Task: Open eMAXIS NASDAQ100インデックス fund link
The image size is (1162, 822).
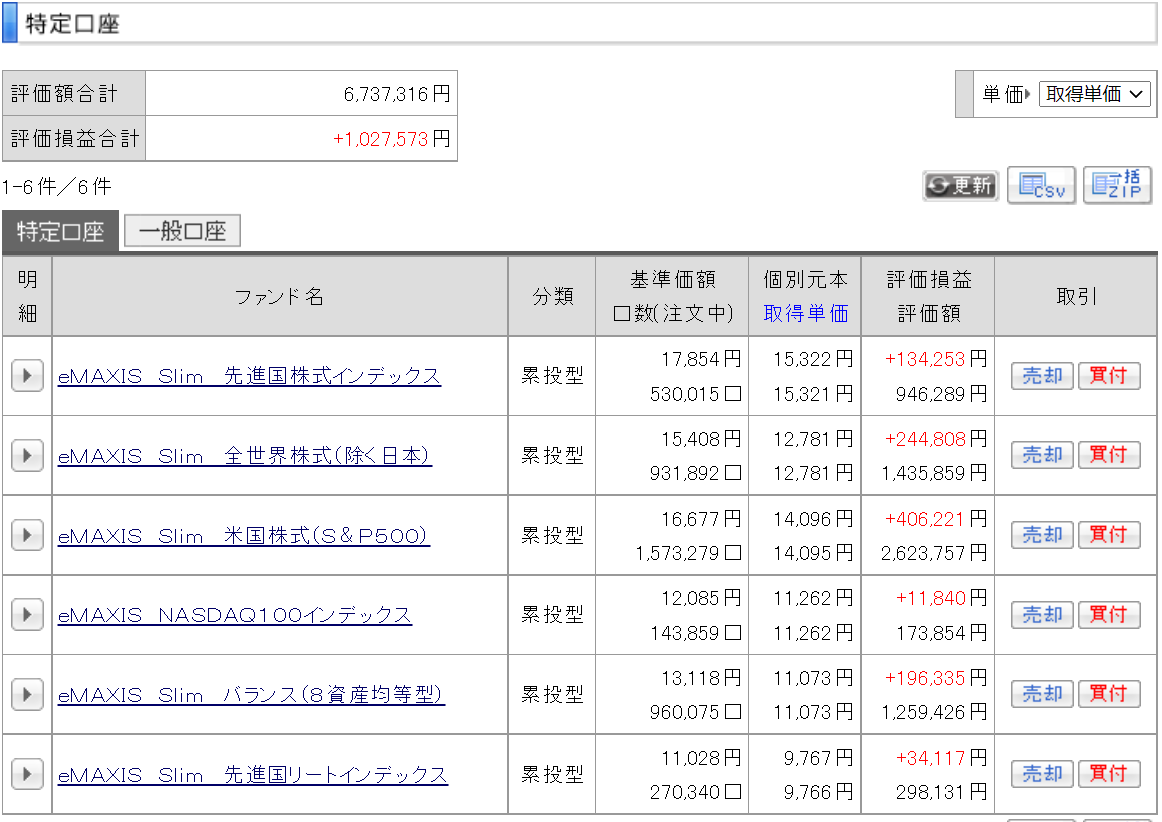Action: tap(235, 615)
